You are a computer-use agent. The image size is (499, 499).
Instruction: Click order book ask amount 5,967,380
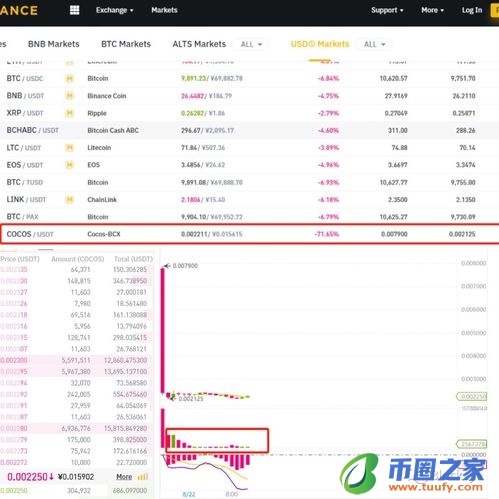tap(76, 372)
